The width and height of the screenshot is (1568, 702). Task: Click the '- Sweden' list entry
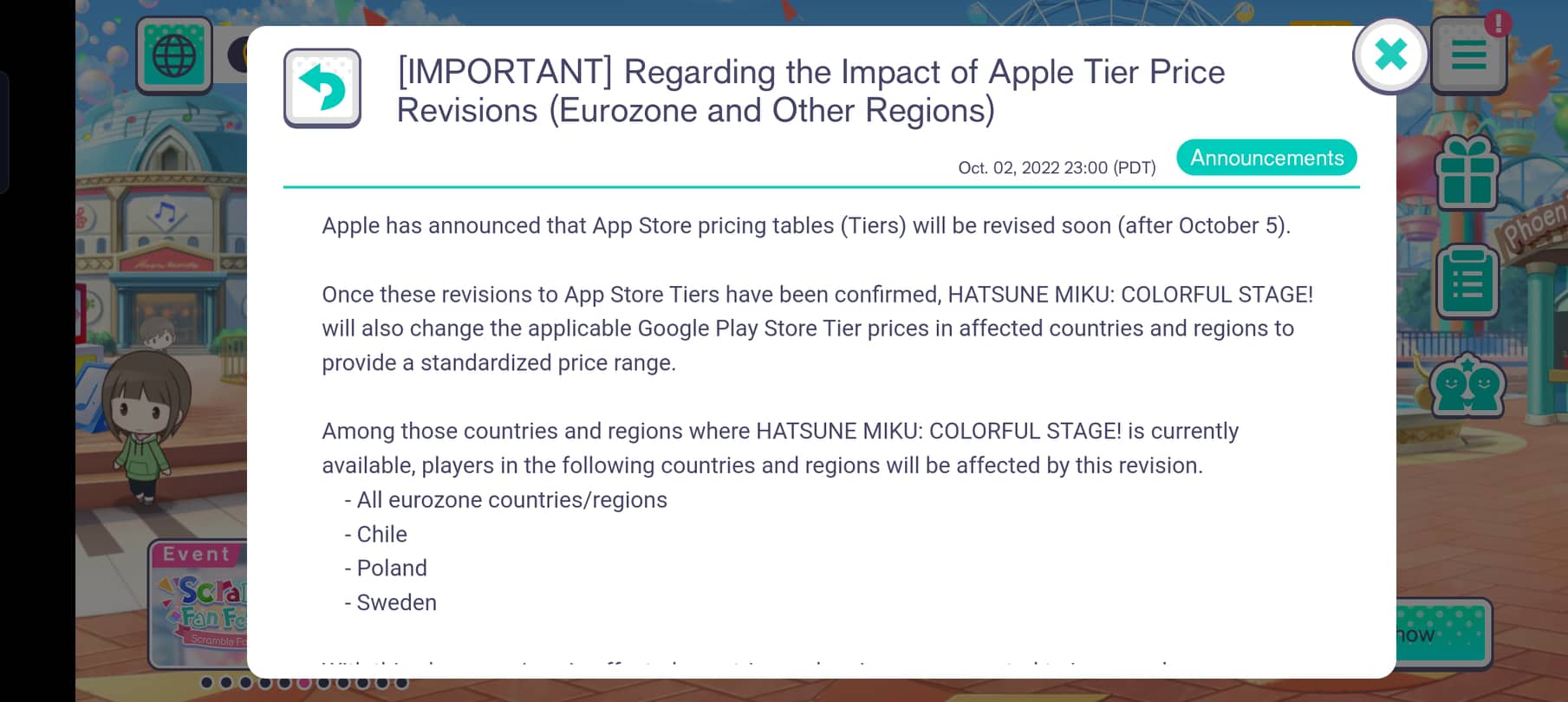pyautogui.click(x=390, y=602)
